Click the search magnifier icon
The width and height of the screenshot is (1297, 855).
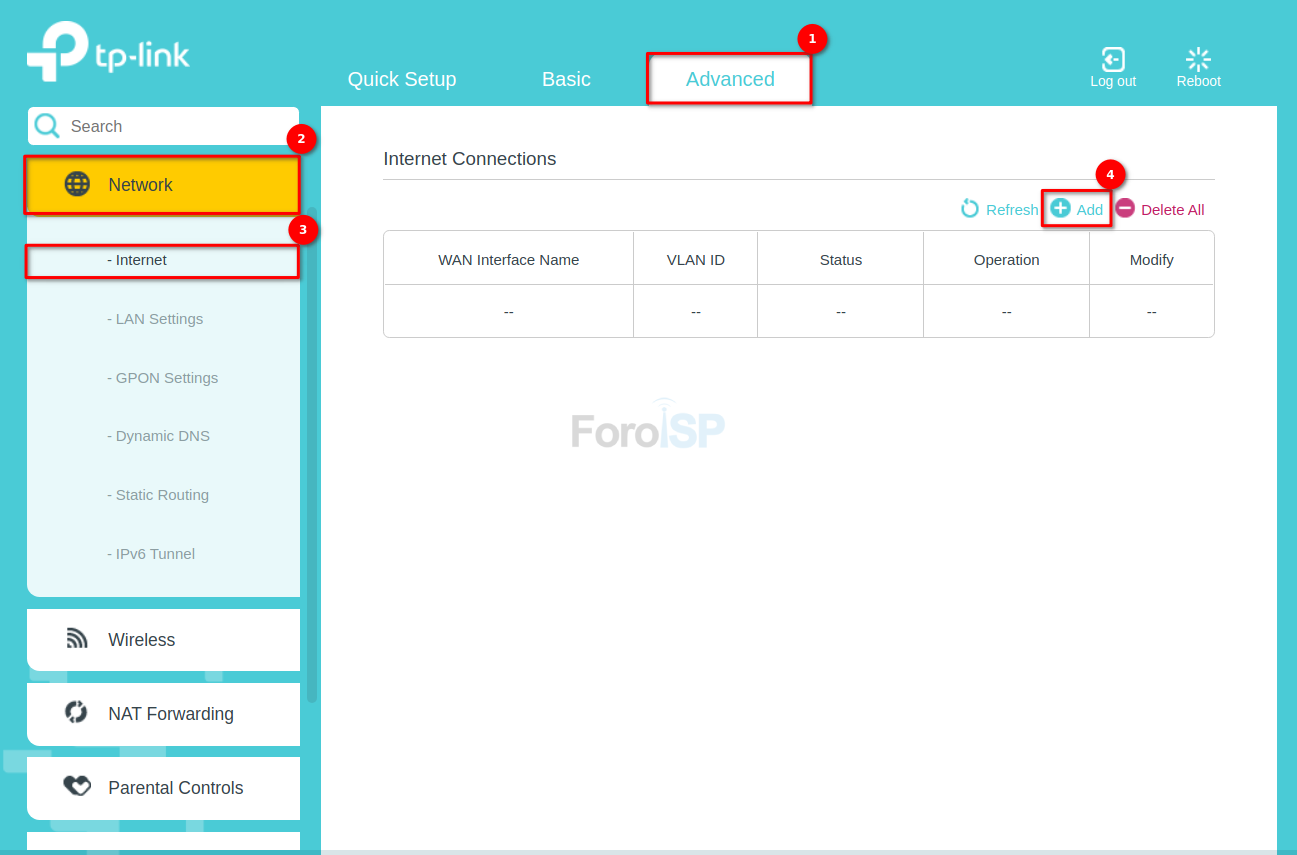pos(47,126)
